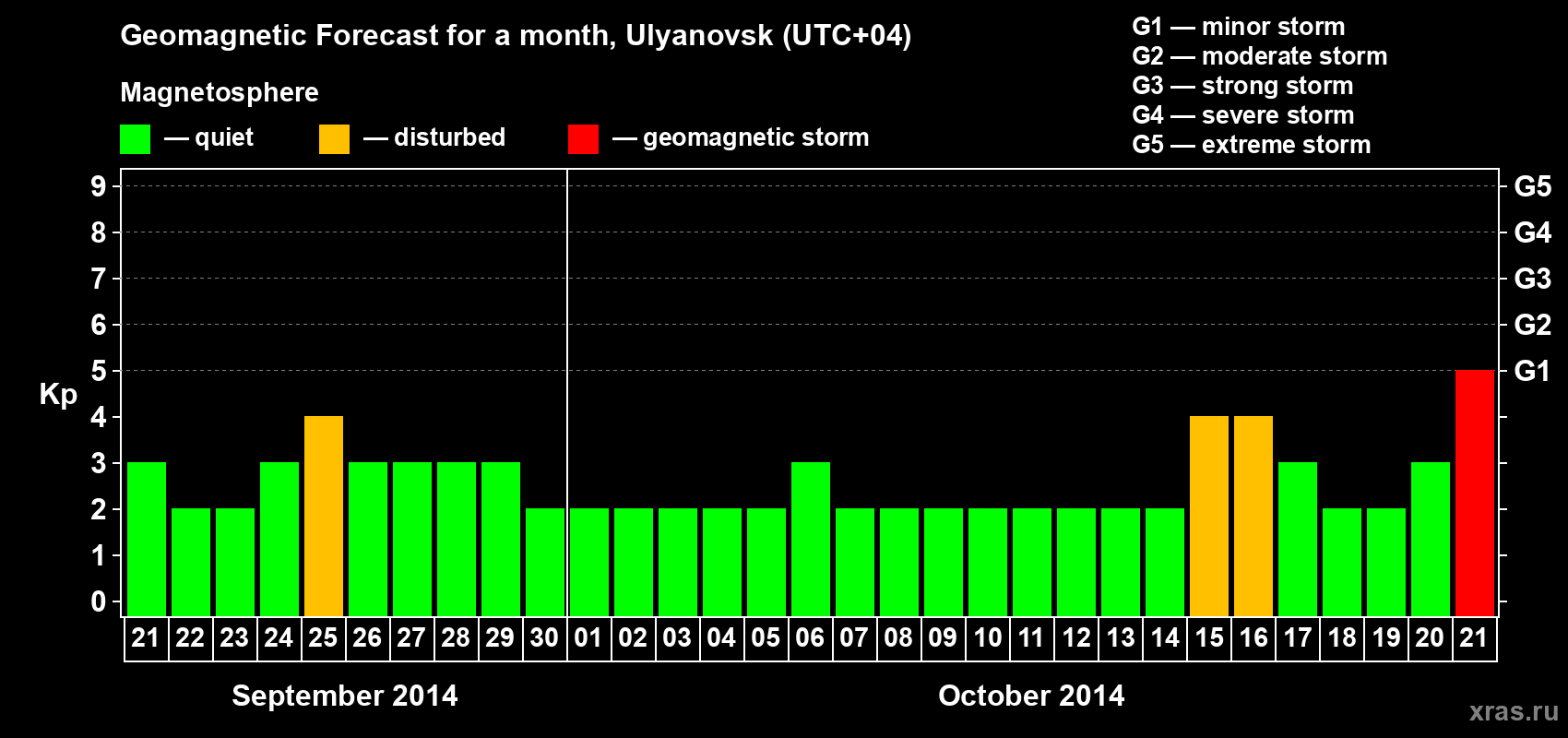
Task: Click the red geomagnetic storm legend swatch
Action: coord(583,139)
